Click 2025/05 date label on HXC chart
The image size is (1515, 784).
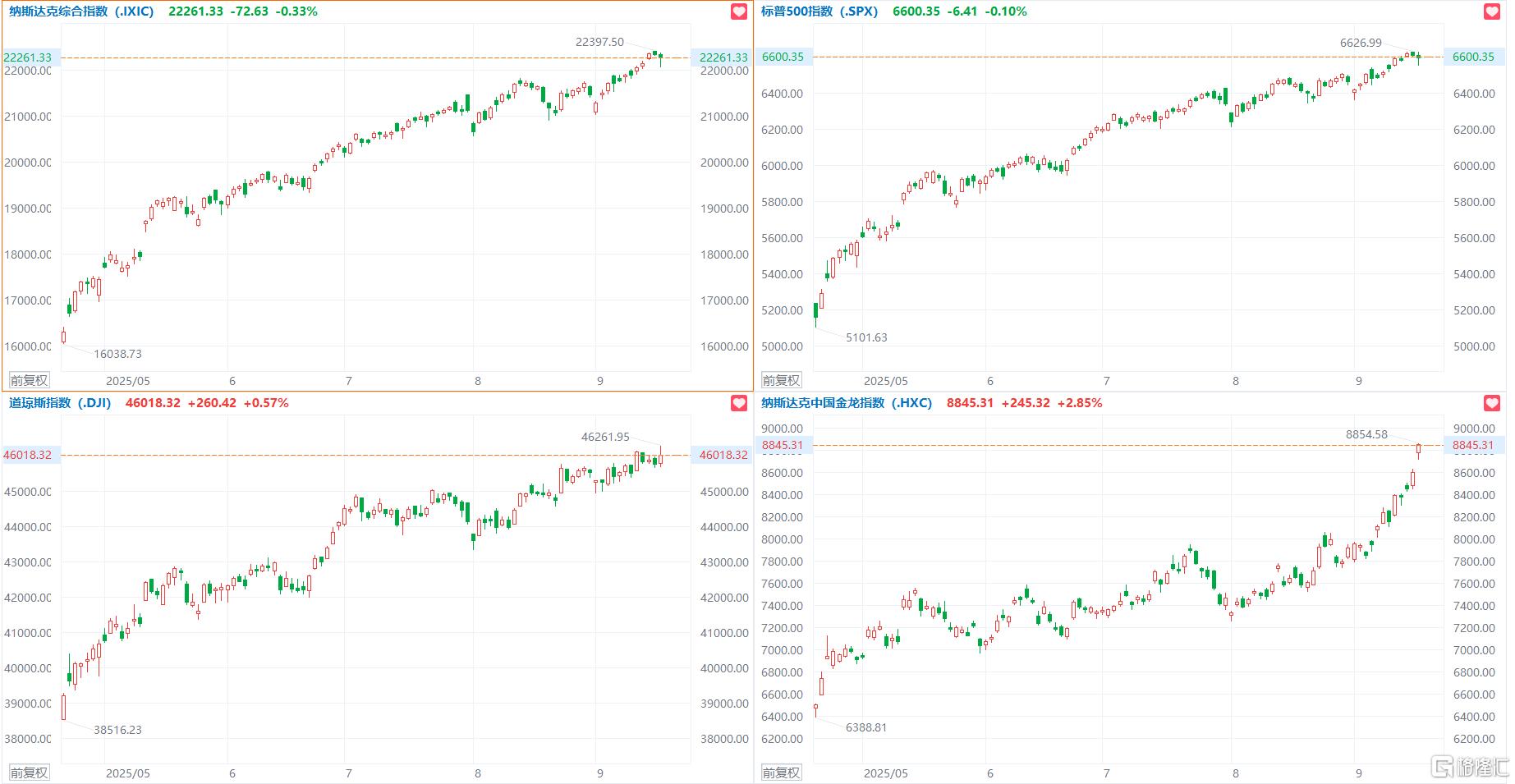[x=886, y=773]
